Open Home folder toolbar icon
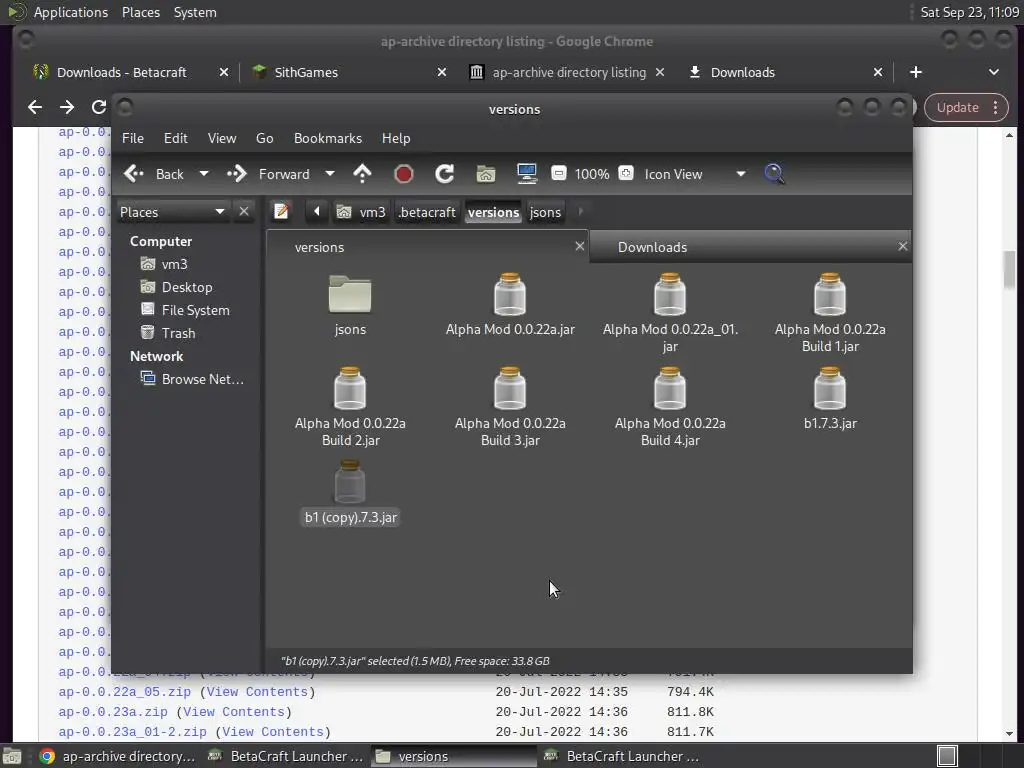This screenshot has width=1024, height=768. click(x=485, y=174)
